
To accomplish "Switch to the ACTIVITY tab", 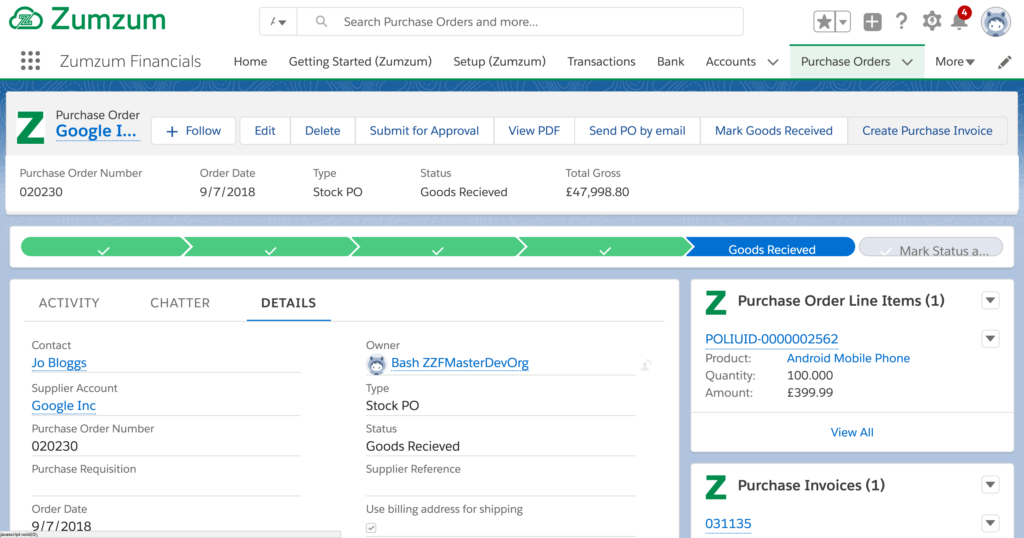I will click(x=69, y=303).
